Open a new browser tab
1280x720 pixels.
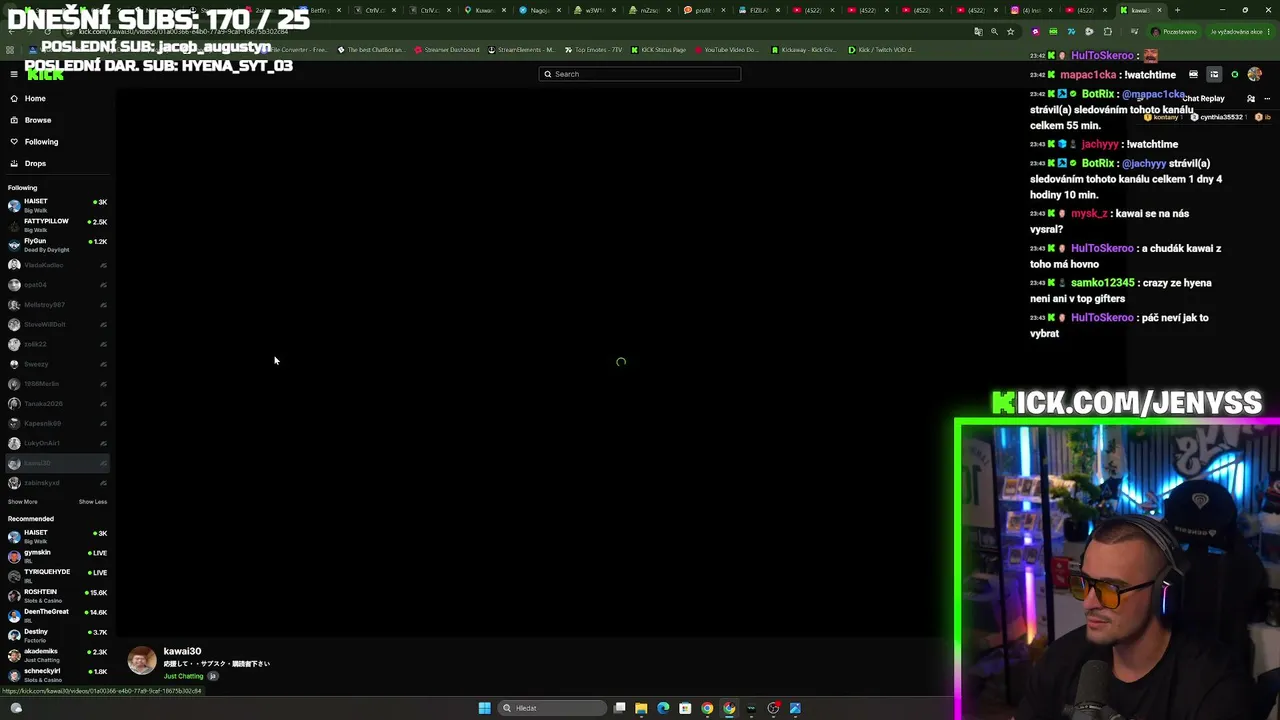[1177, 10]
